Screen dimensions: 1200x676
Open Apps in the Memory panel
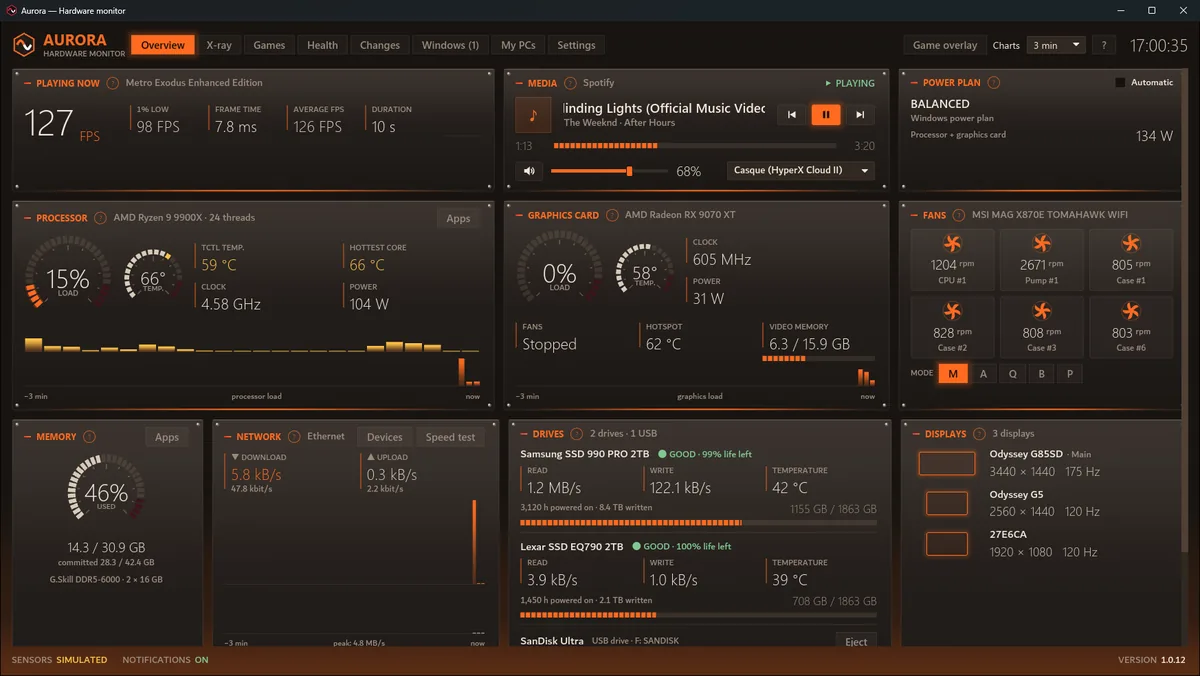pos(167,437)
